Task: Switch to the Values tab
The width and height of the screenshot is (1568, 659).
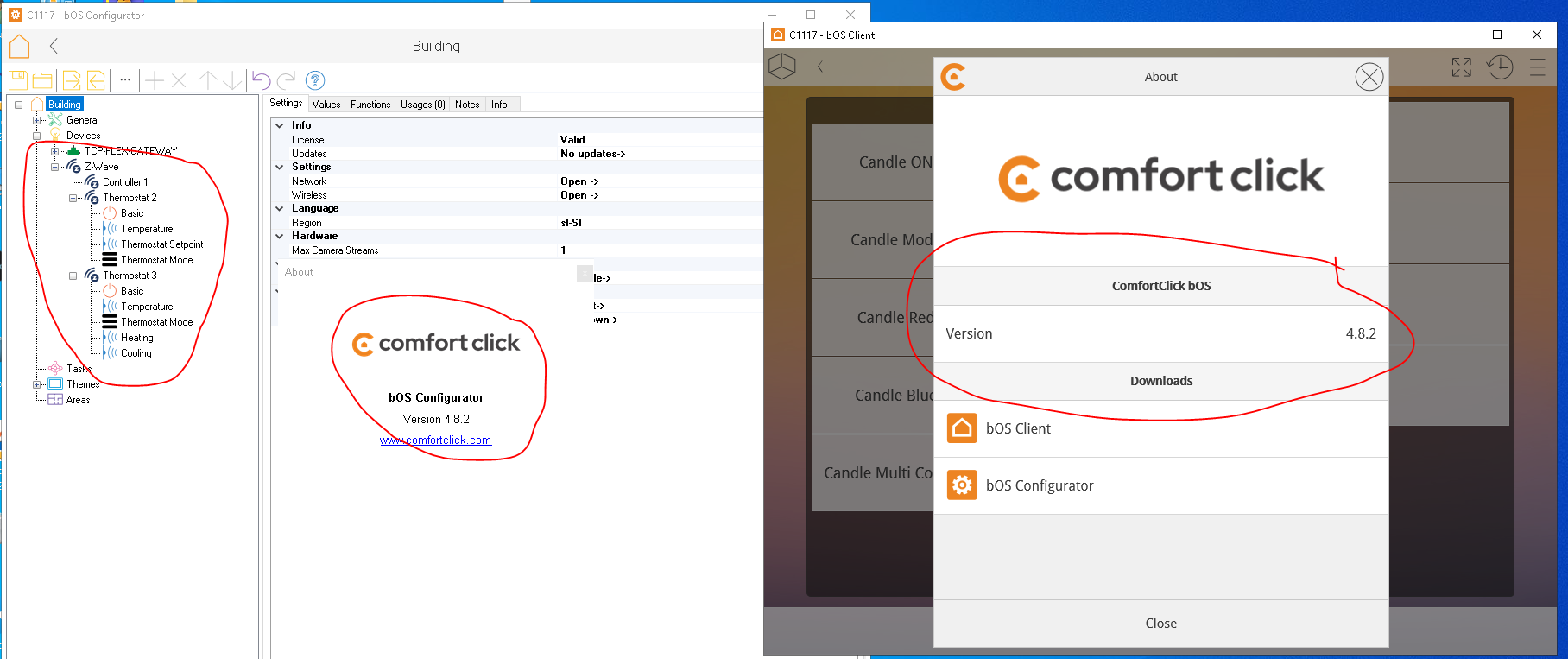Action: click(326, 105)
